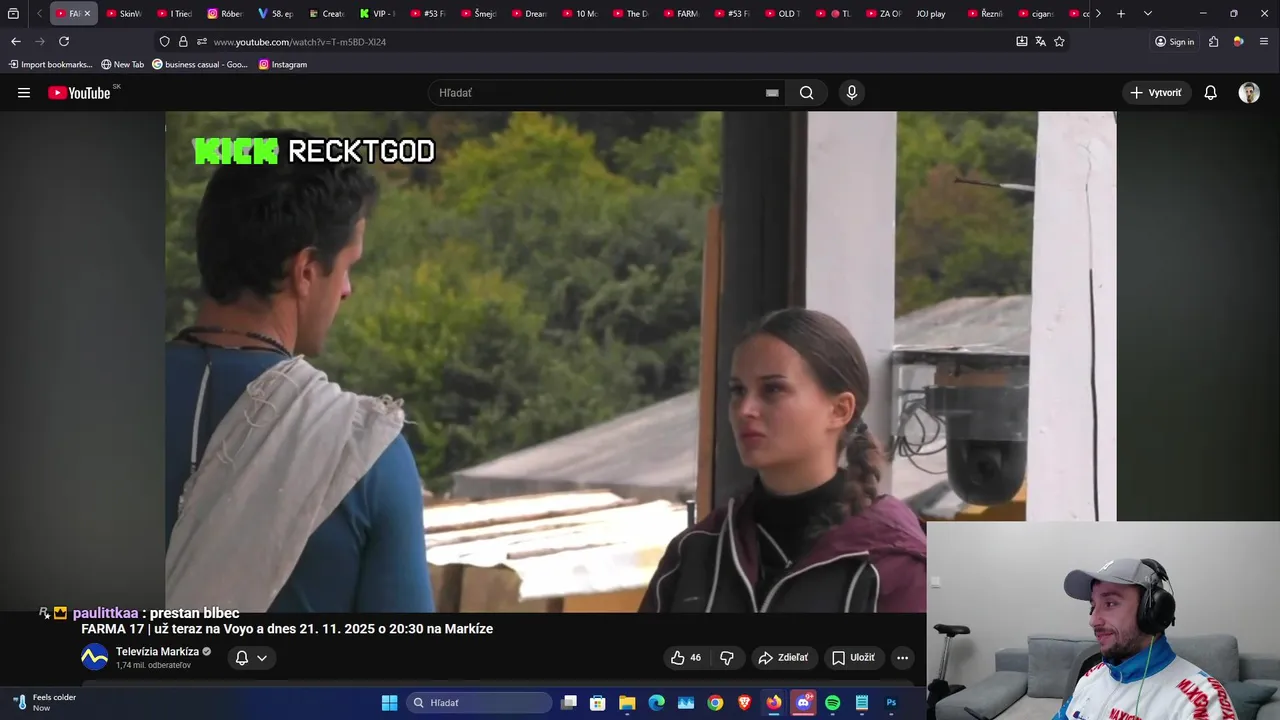Open tracking protection shield icon
The width and height of the screenshot is (1280, 720).
(x=164, y=42)
